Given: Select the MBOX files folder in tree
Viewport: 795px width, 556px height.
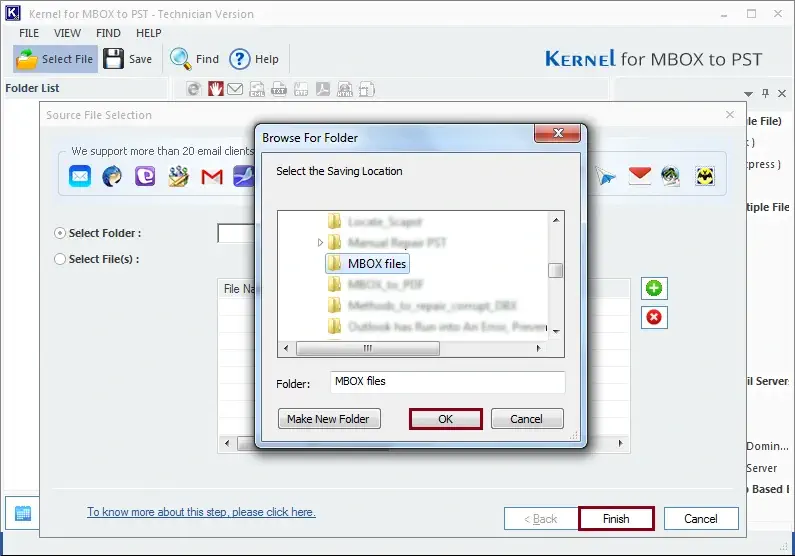Looking at the screenshot, I should 368,264.
